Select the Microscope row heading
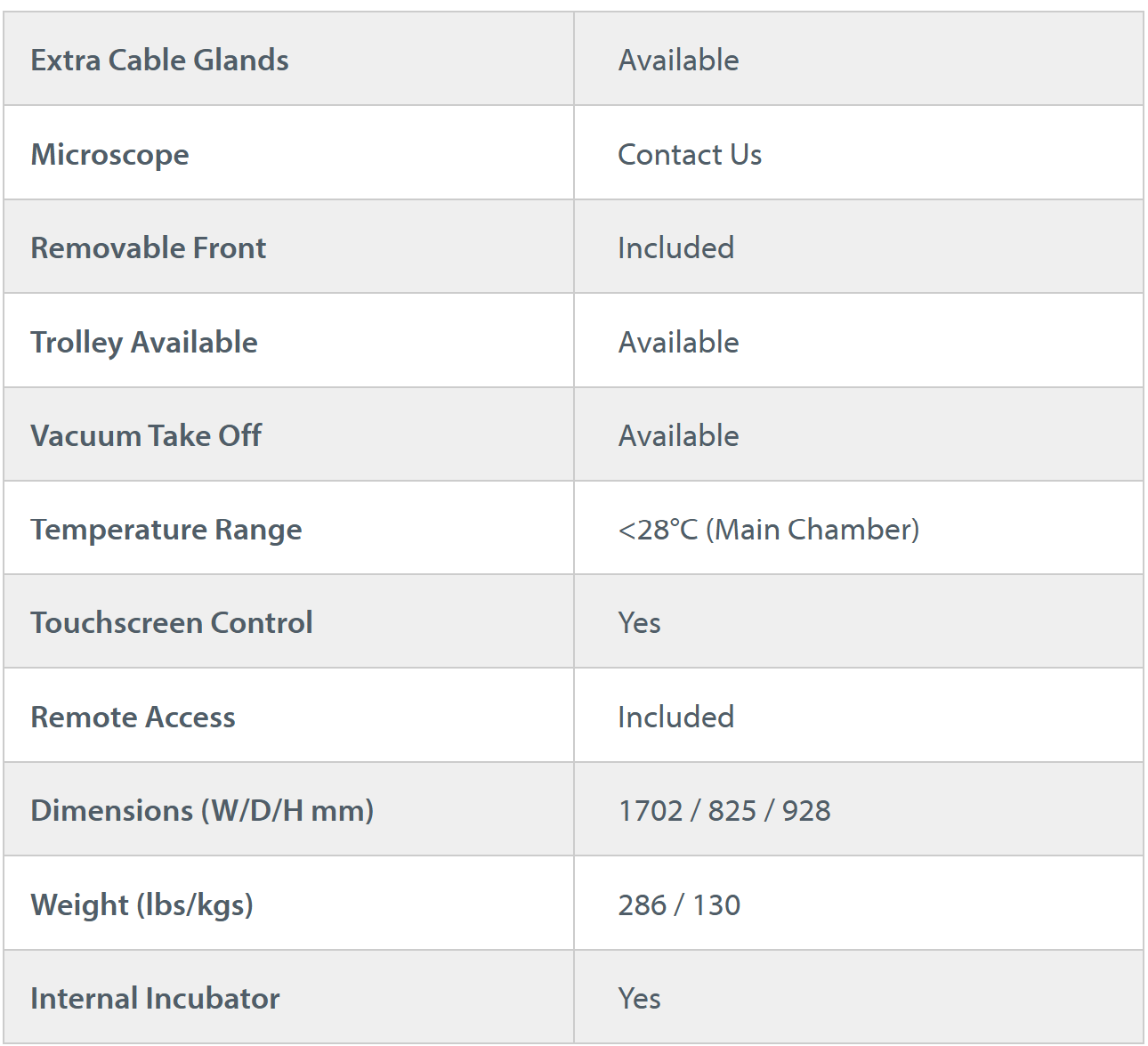The height and width of the screenshot is (1046, 1148). pyautogui.click(x=109, y=155)
